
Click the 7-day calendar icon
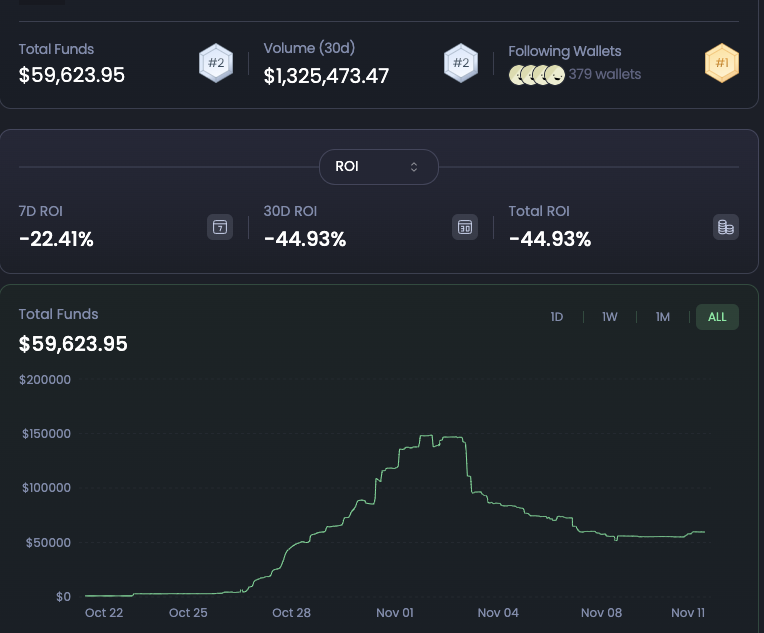tap(220, 227)
